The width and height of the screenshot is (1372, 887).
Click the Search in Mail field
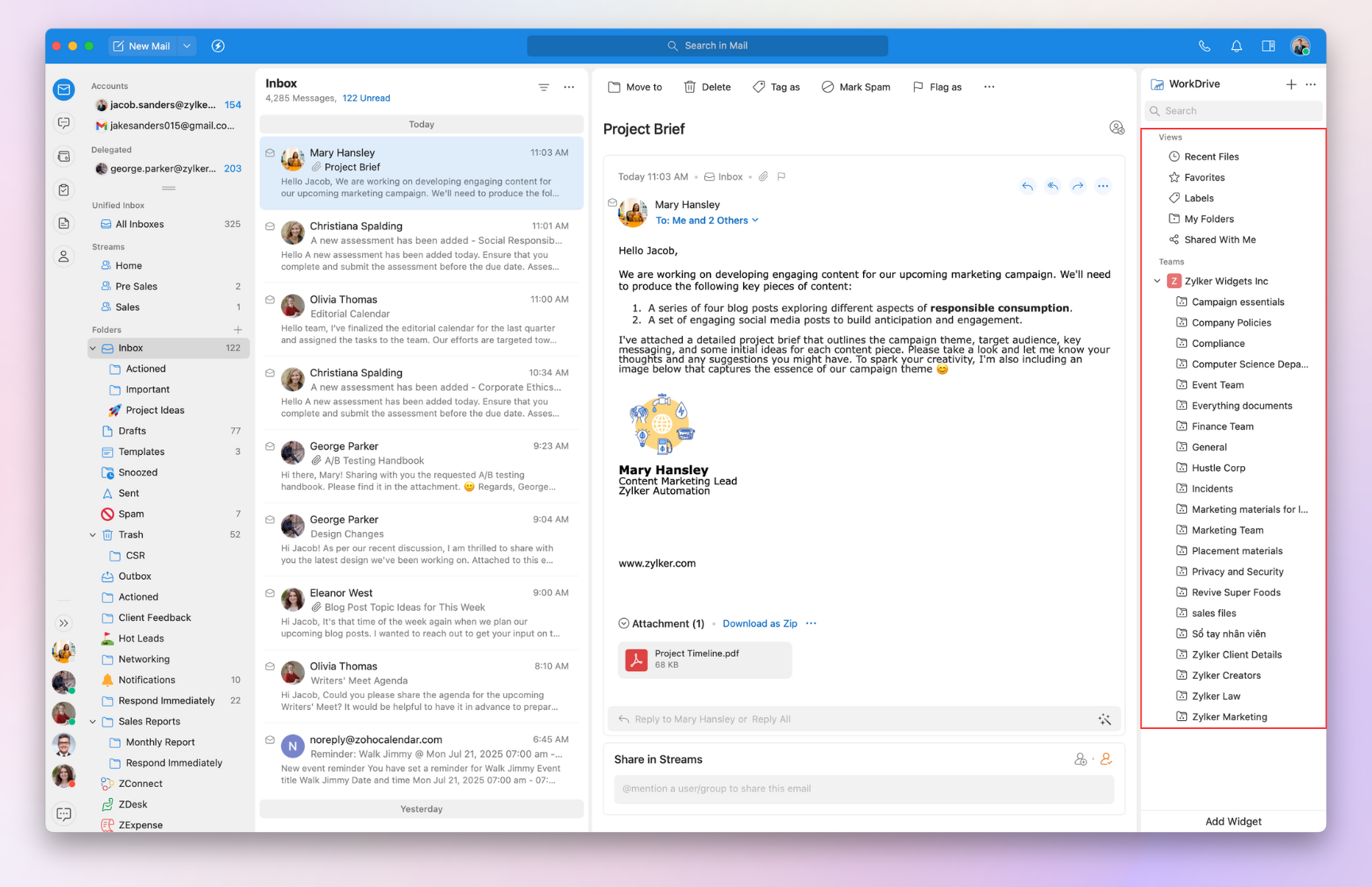coord(707,46)
